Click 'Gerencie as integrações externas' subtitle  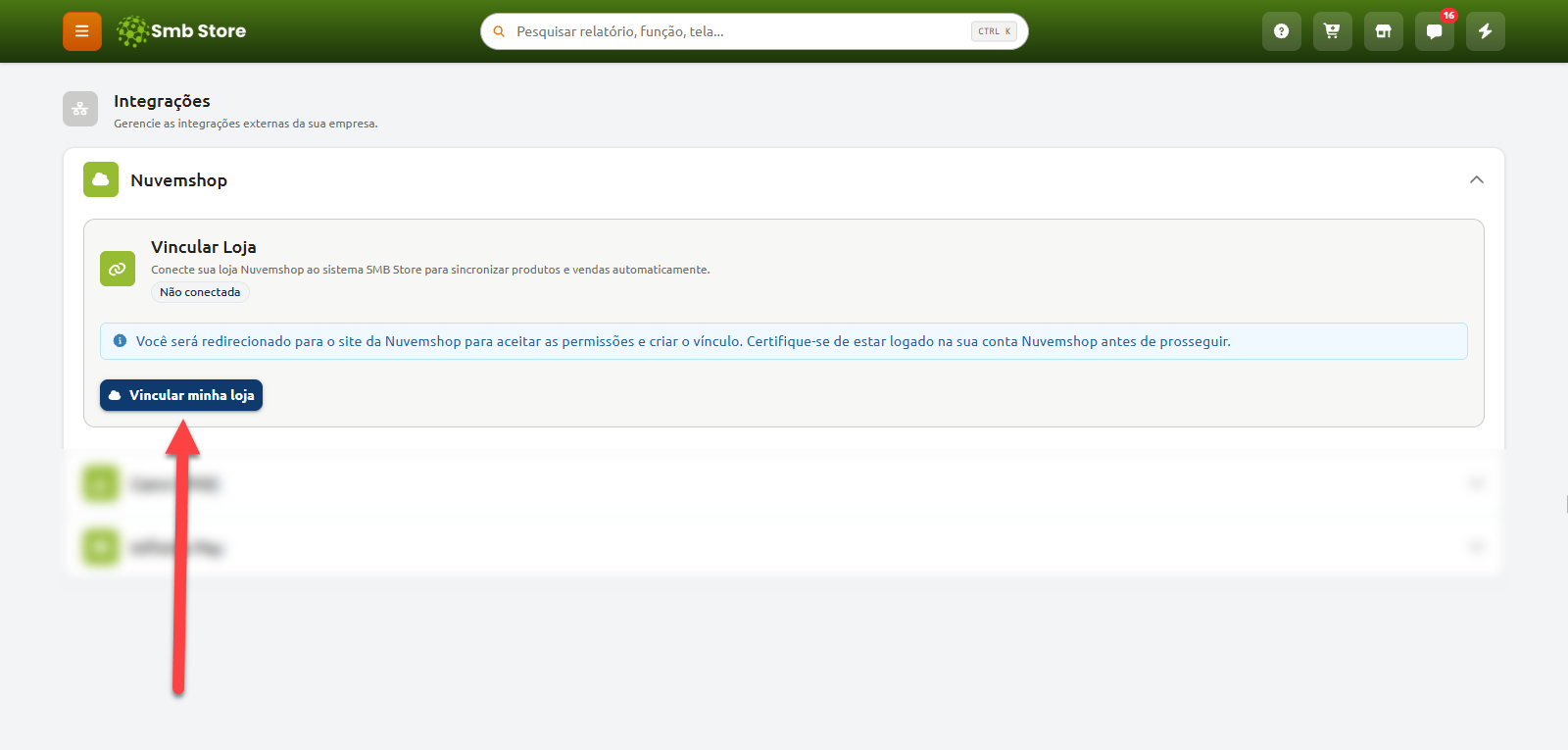click(245, 124)
